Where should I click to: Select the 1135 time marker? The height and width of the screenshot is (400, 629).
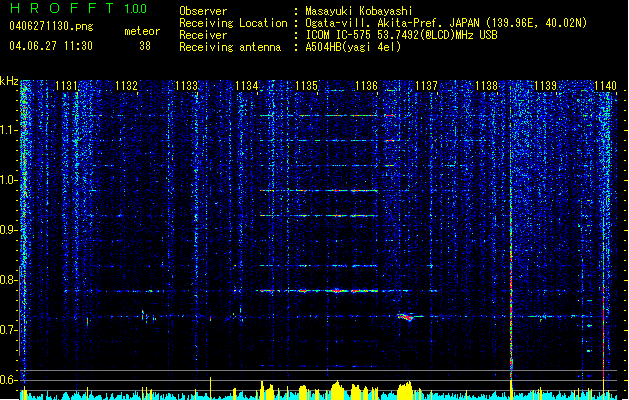point(306,86)
